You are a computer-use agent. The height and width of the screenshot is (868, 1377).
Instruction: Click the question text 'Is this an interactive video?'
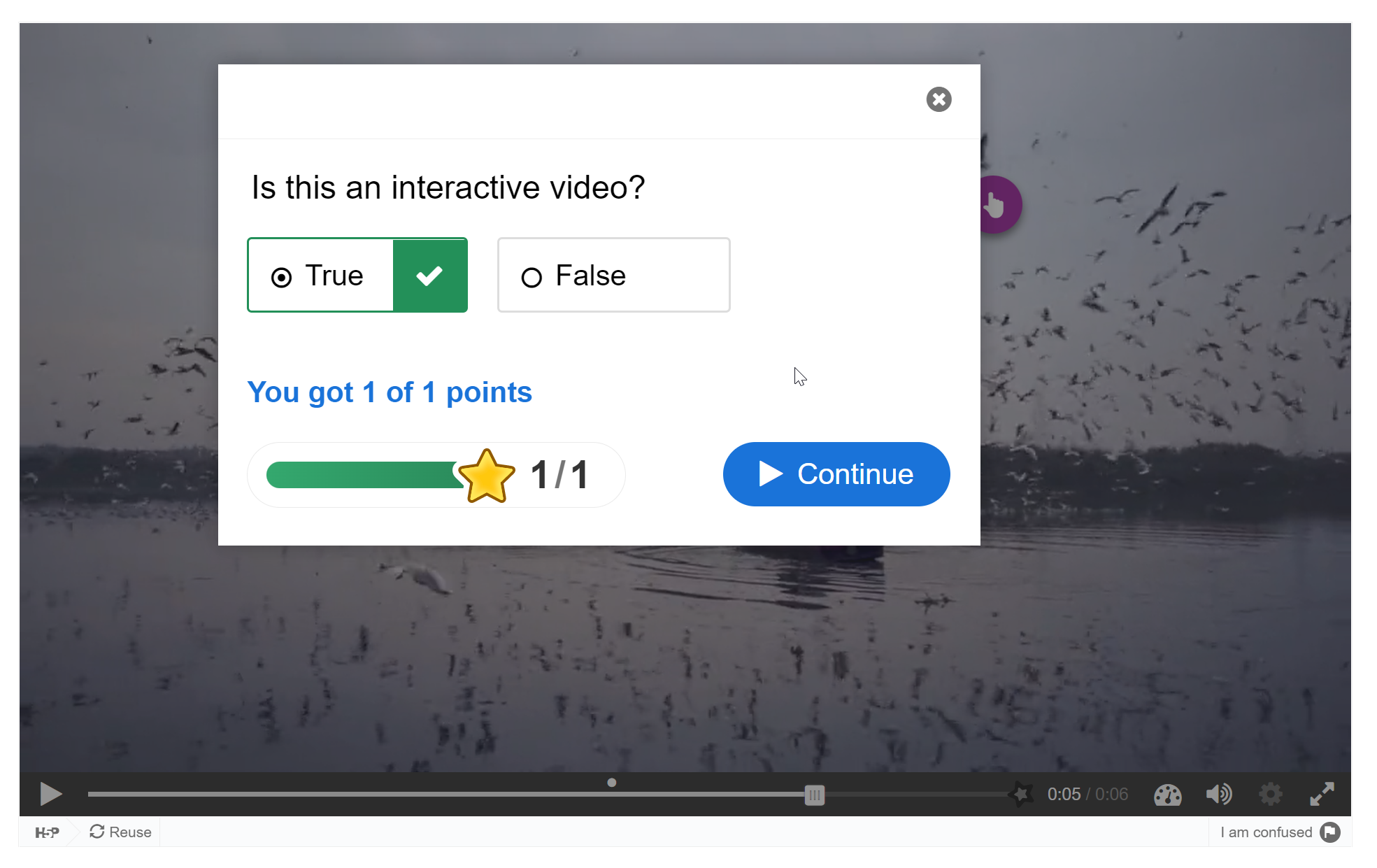[x=448, y=187]
